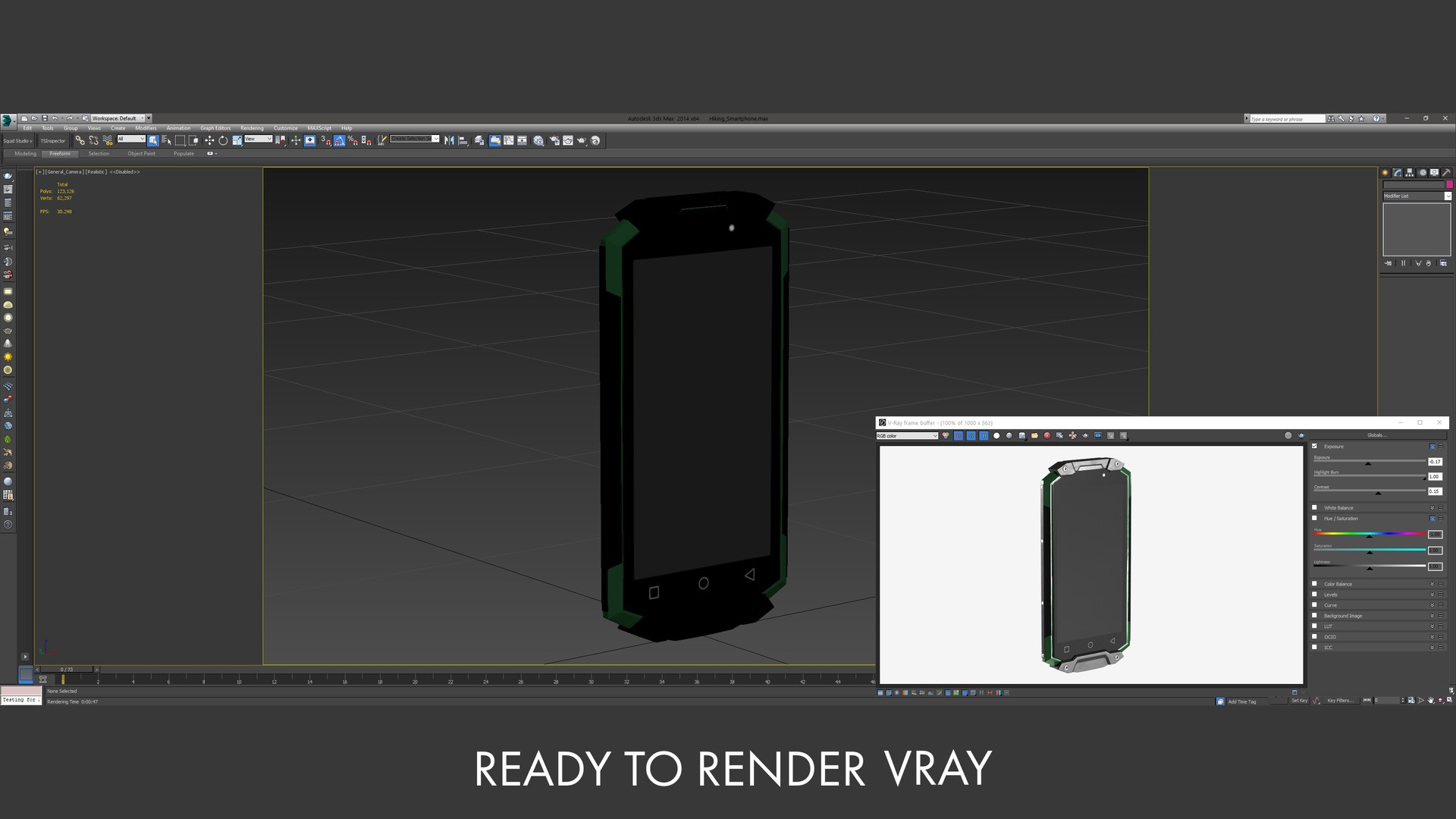Click the Load image folder icon in frame buffer
The width and height of the screenshot is (1456, 819).
coord(1034,436)
